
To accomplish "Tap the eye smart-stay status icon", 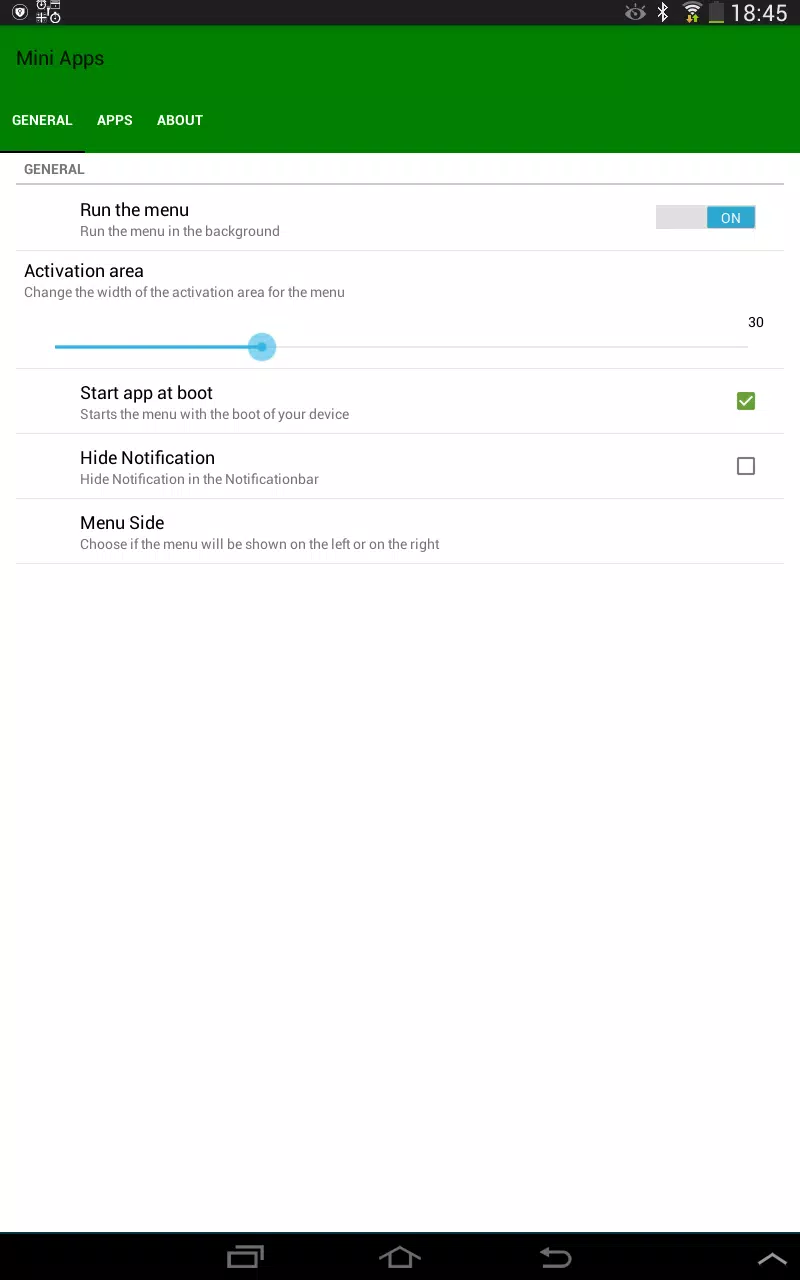I will (x=635, y=13).
